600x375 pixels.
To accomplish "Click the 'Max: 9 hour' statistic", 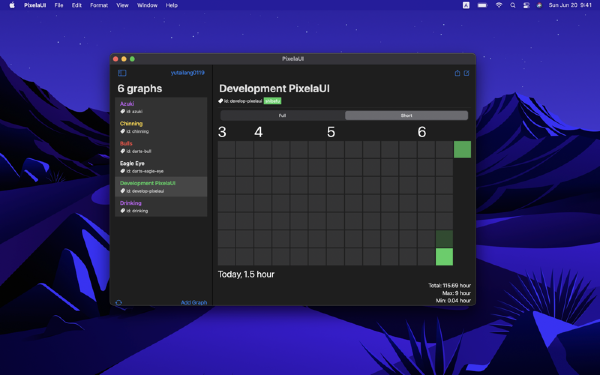I will (456, 293).
